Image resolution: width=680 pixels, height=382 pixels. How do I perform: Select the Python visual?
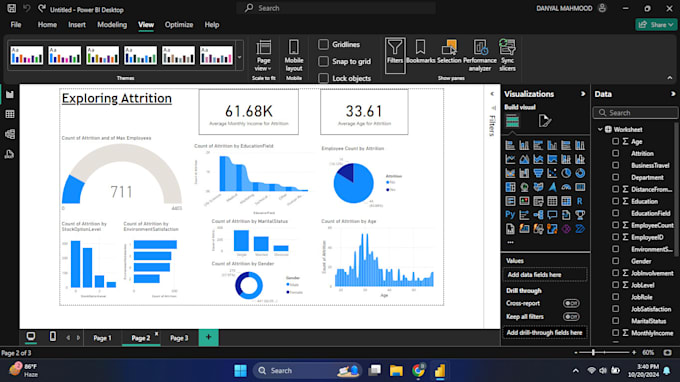[x=510, y=215]
